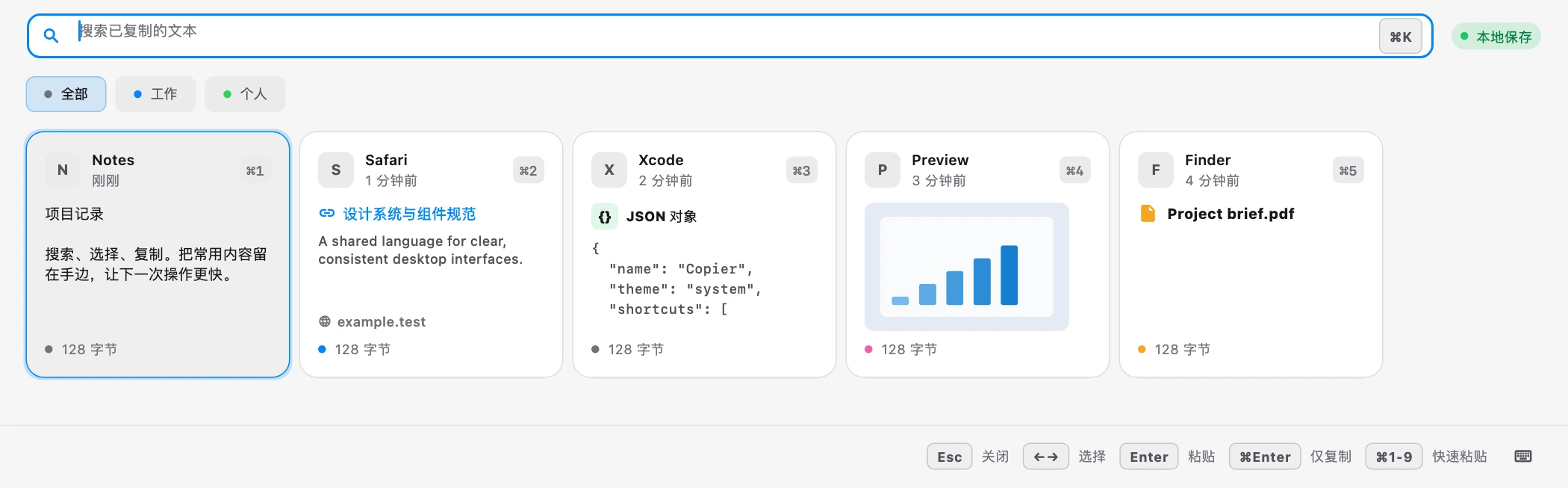Switch to the 个人 filter tab
The image size is (1568, 488).
(245, 94)
